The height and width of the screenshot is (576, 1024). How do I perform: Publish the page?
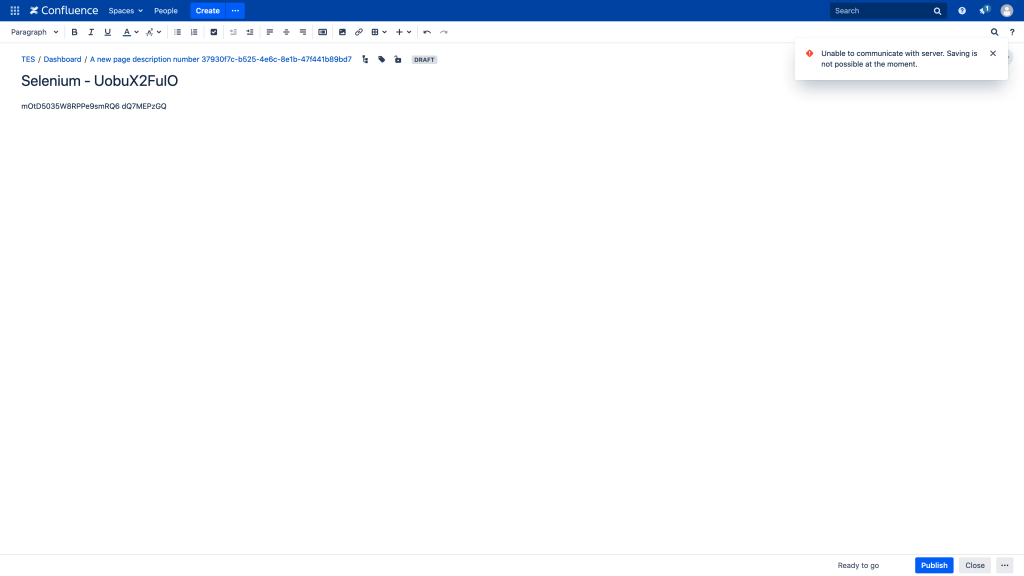coord(934,566)
